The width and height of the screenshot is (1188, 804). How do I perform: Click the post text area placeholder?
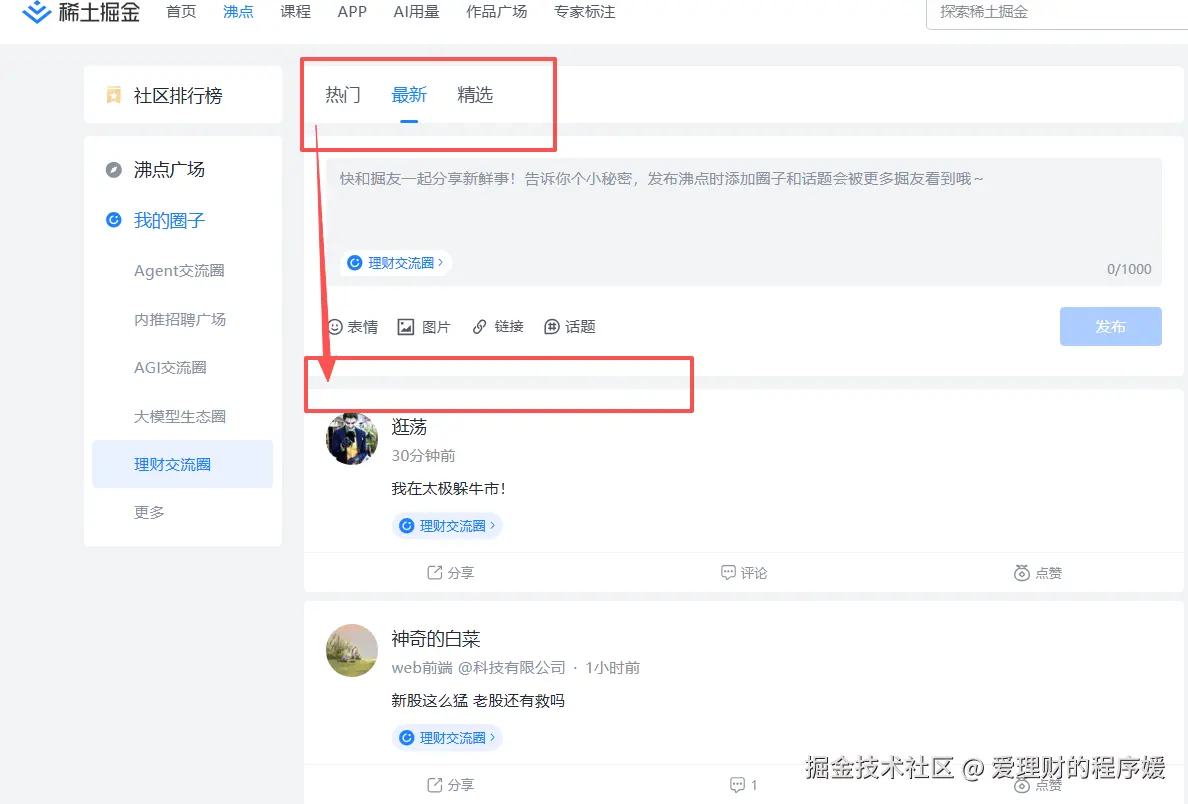(x=661, y=179)
